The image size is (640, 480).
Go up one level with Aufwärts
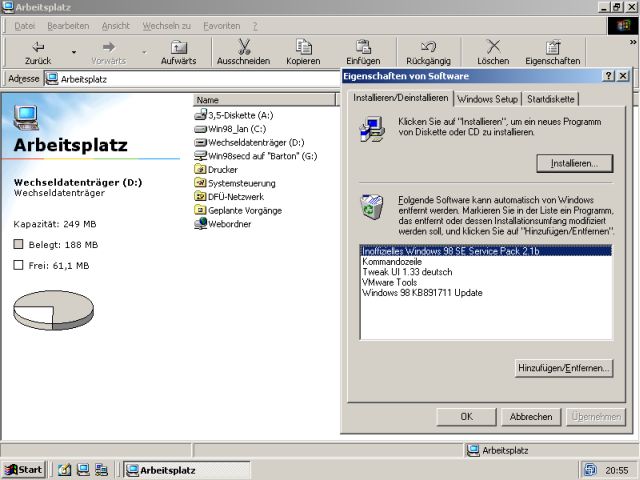tap(178, 53)
